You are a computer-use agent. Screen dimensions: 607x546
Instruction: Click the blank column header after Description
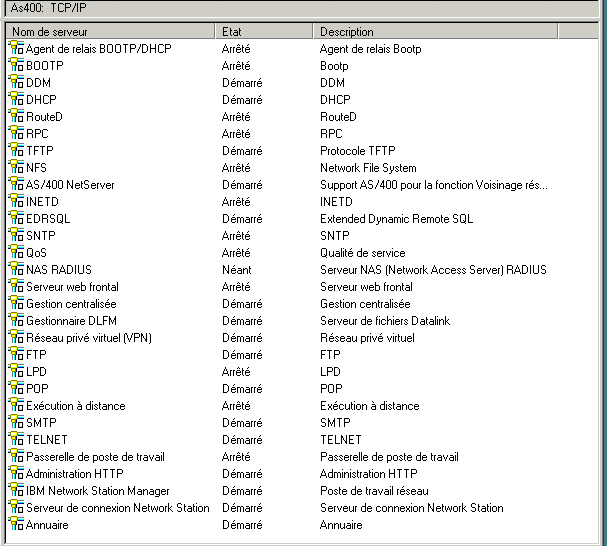[578, 31]
